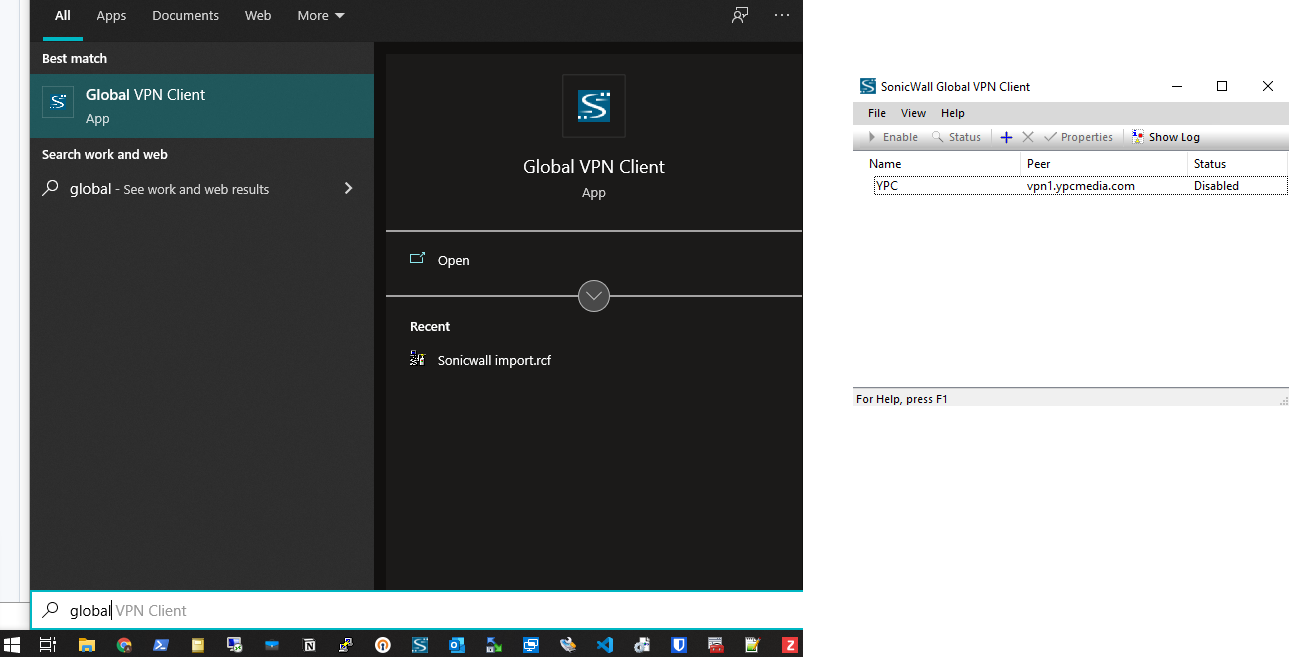Open Bitwarden from the taskbar

tap(679, 645)
